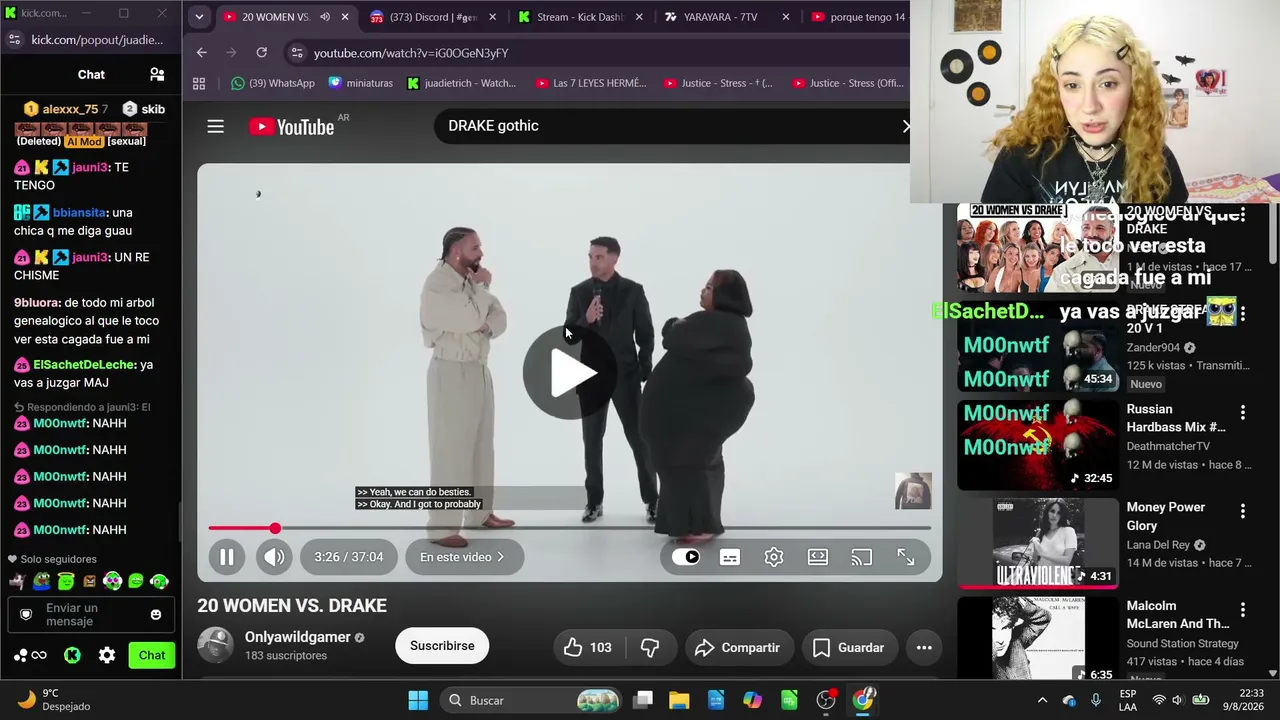Screen dimensions: 1280x720
Task: Dislike the video with thumbs-down
Action: point(650,648)
